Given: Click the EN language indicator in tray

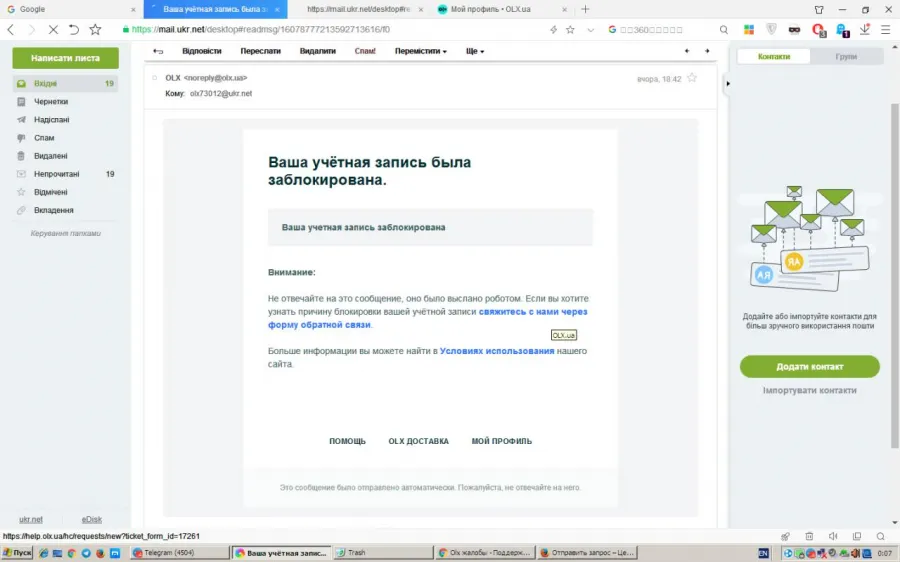Looking at the screenshot, I should coord(763,553).
